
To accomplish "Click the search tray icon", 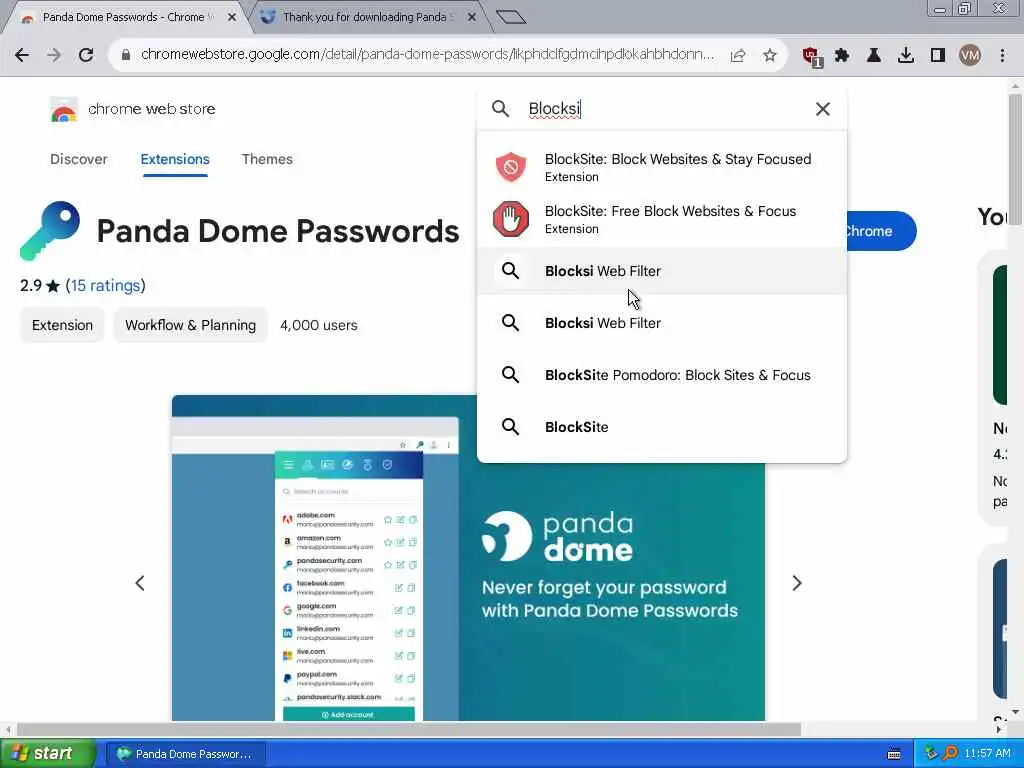I will (950, 754).
